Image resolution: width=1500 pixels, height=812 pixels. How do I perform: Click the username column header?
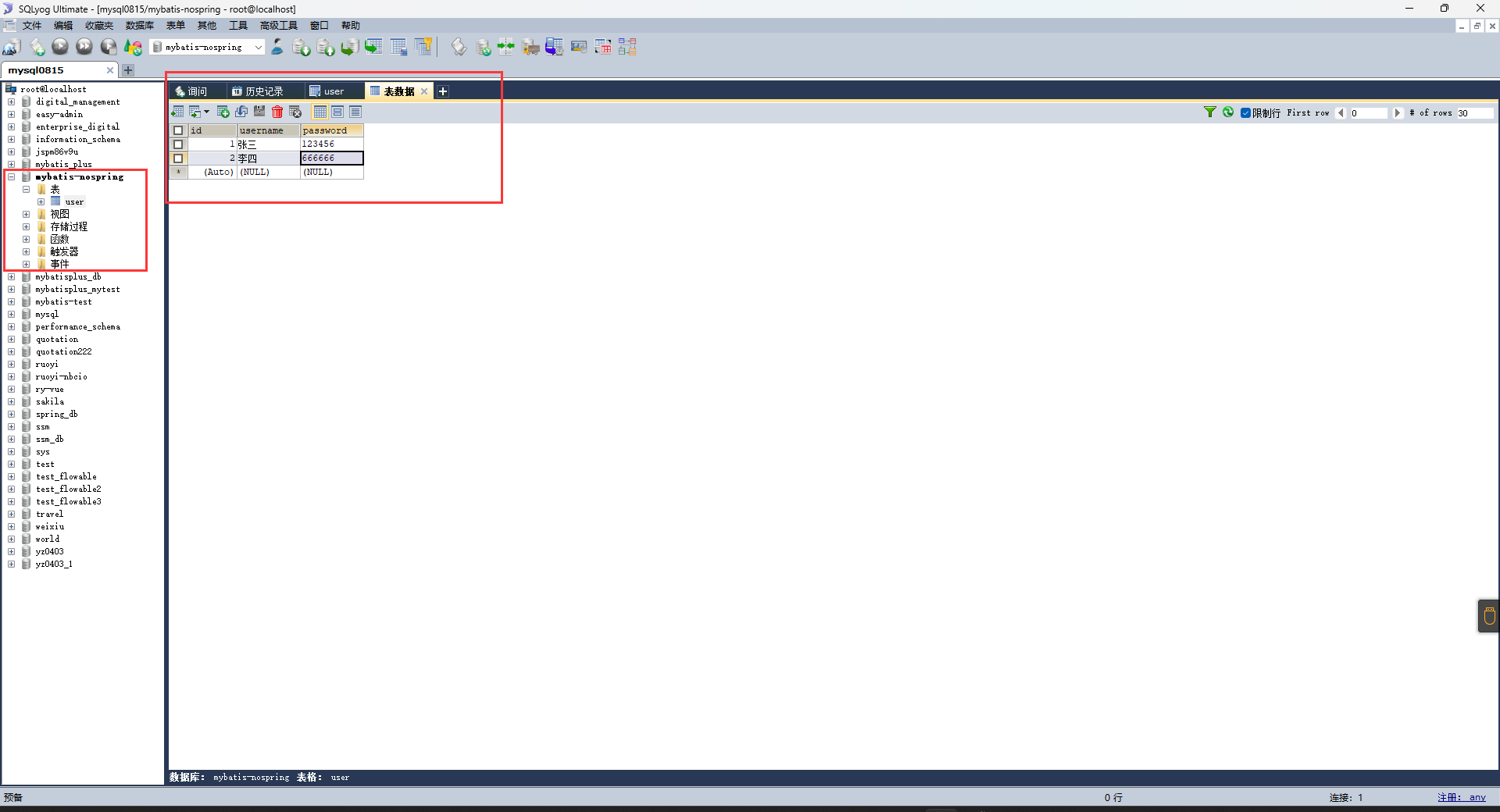tap(269, 130)
